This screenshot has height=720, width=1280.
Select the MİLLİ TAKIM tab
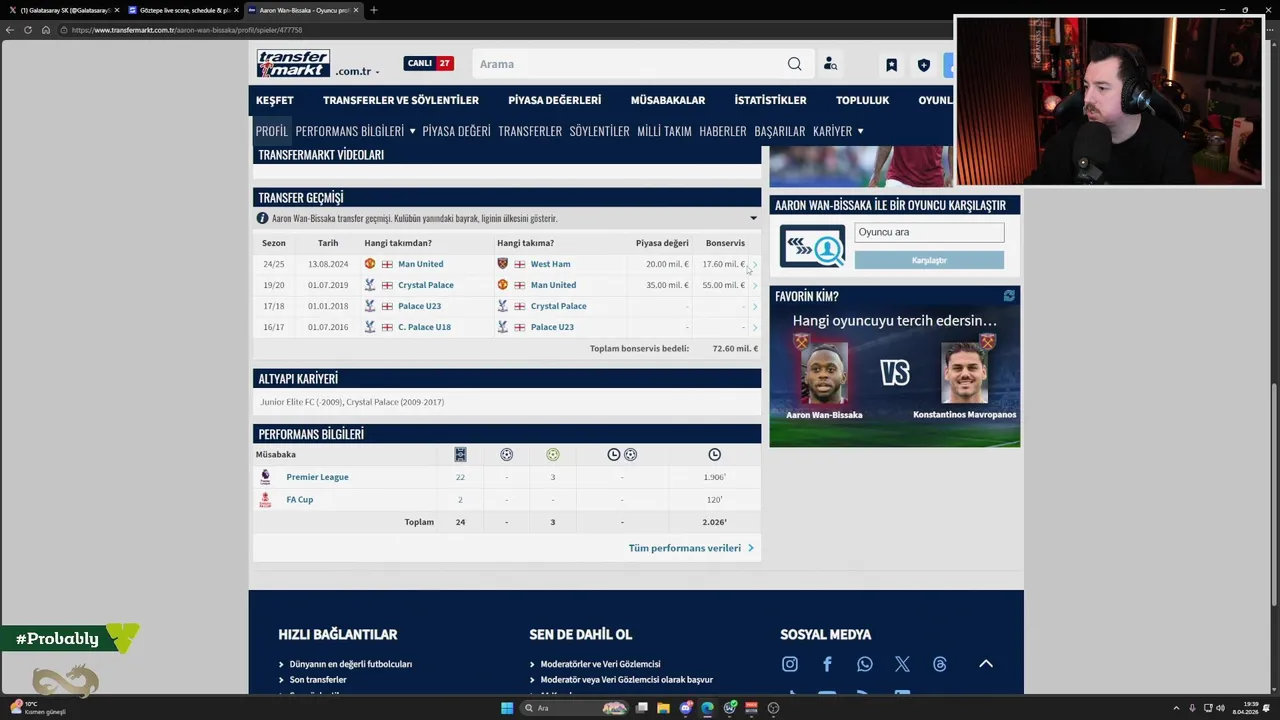coord(664,131)
